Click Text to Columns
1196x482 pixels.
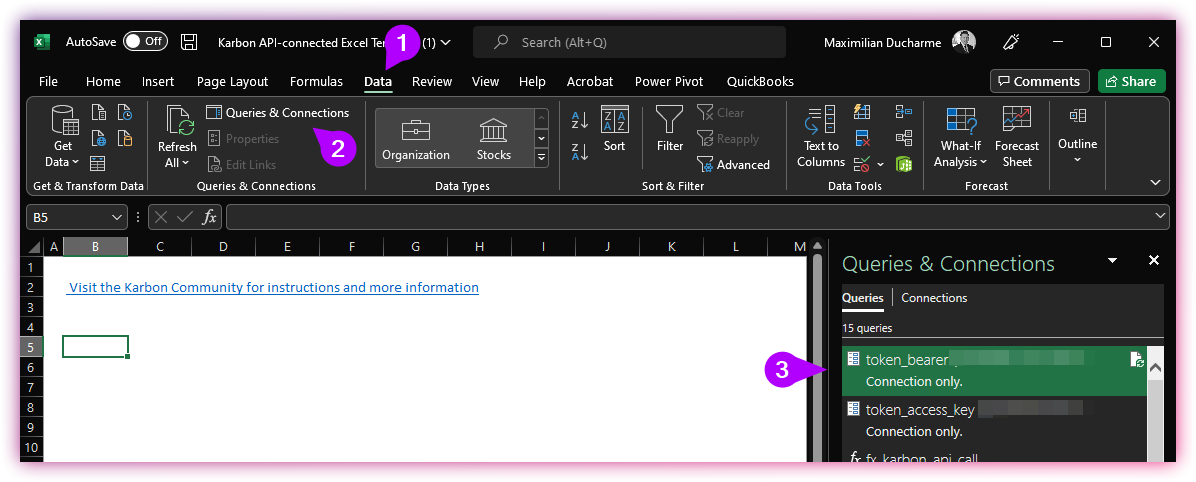pyautogui.click(x=821, y=137)
